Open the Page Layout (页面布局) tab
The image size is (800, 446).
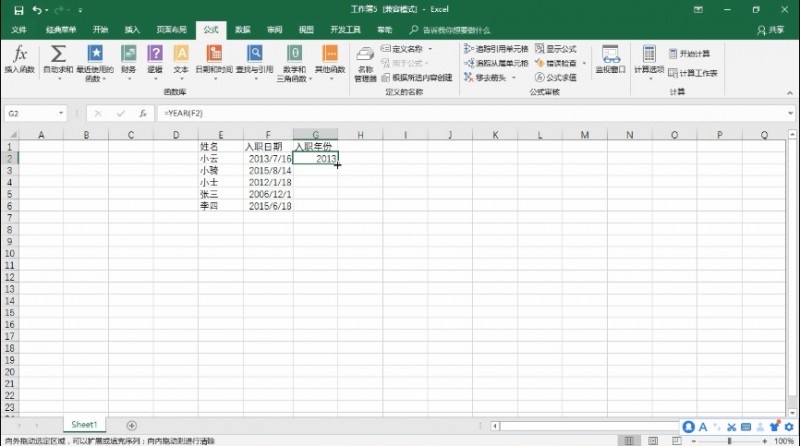pyautogui.click(x=171, y=30)
